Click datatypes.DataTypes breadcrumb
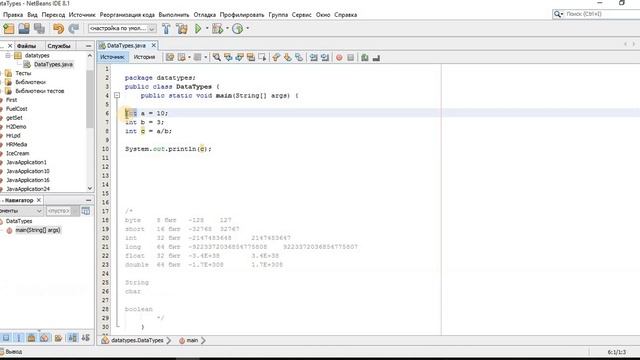 click(137, 340)
